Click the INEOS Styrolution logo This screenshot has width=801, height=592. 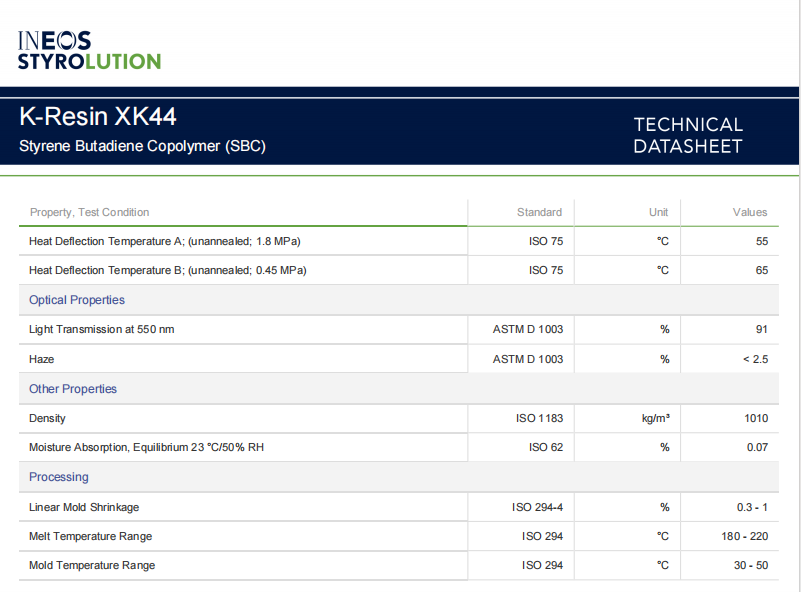89,50
